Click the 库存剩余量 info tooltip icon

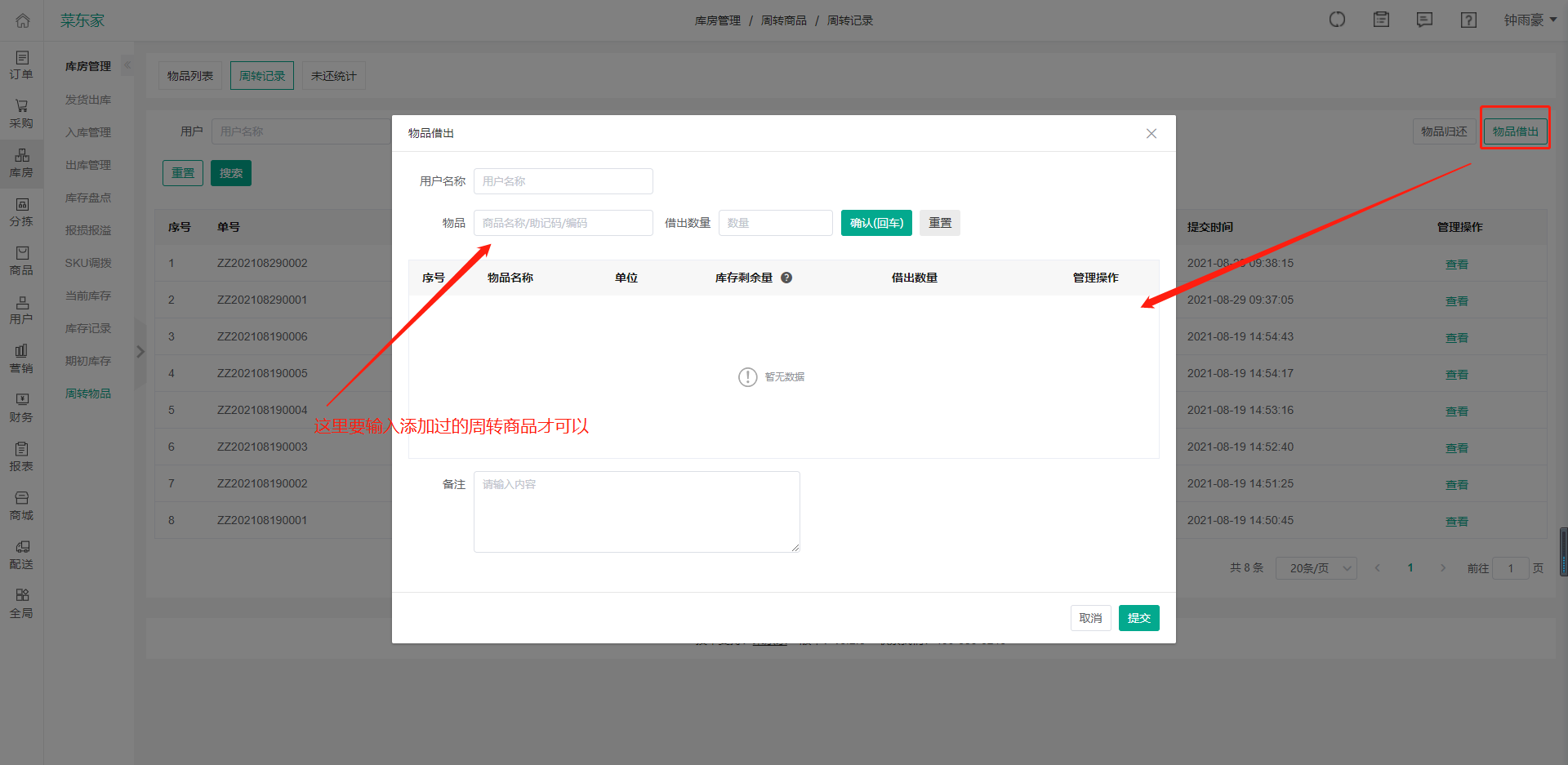(x=786, y=278)
